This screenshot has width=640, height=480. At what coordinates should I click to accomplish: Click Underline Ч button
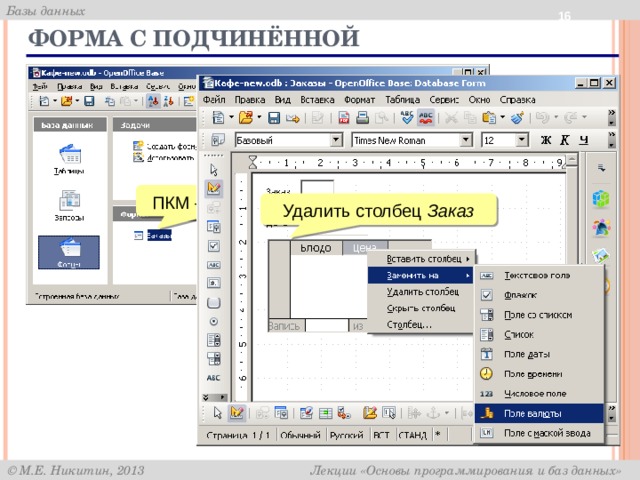click(x=584, y=140)
